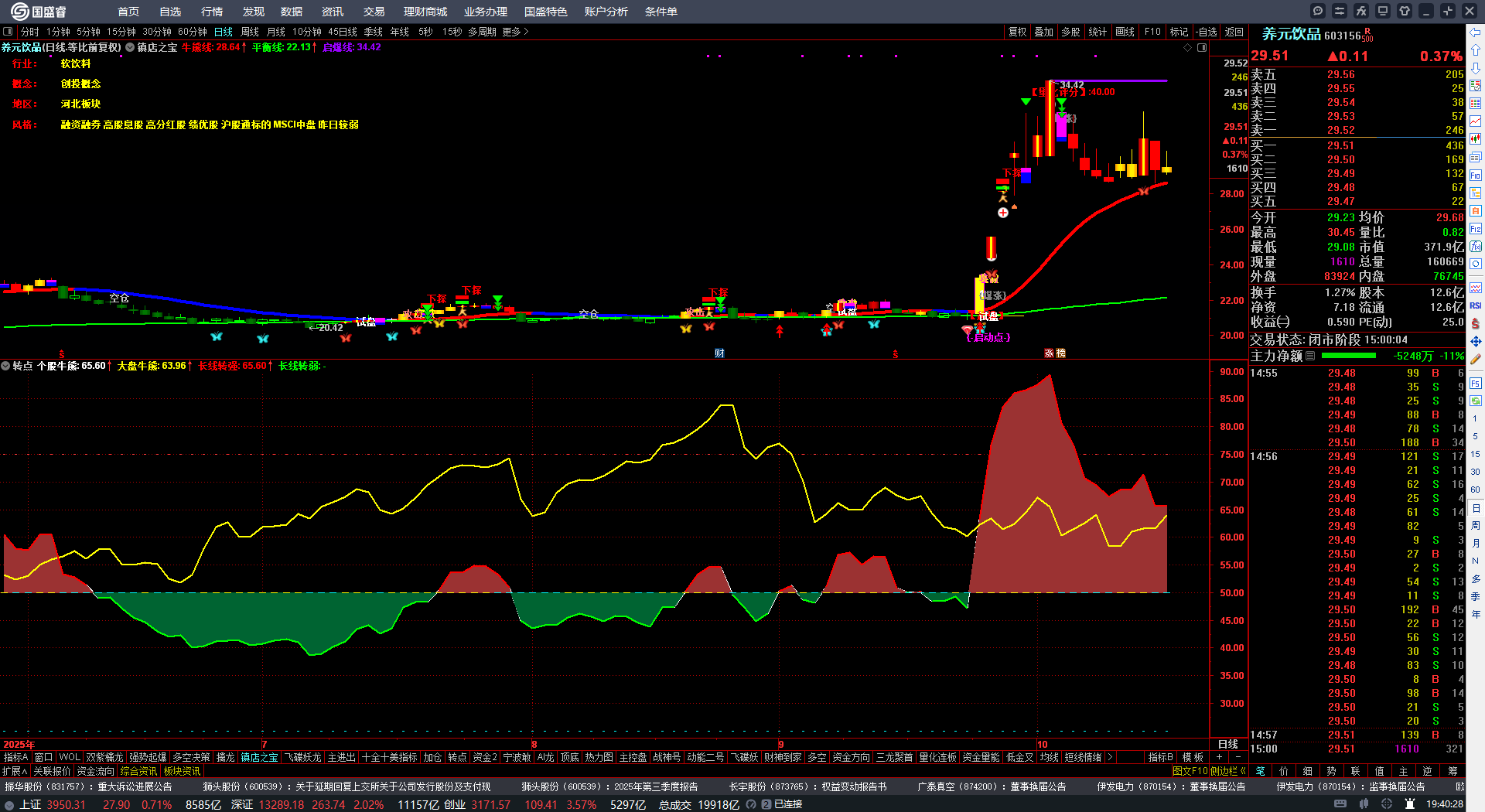Click the up arrow icon in right sidebar
This screenshot has height=812, width=1485.
(x=1476, y=50)
